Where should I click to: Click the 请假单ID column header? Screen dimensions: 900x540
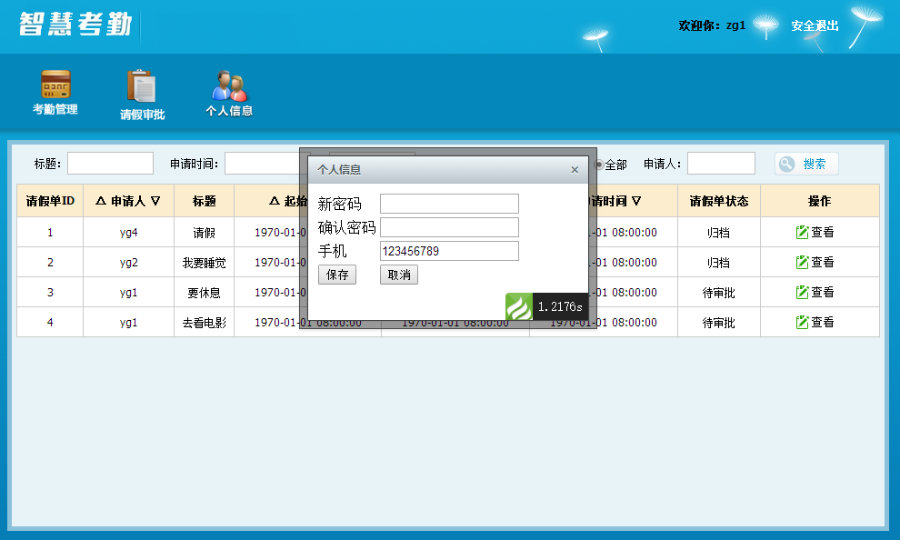point(50,201)
